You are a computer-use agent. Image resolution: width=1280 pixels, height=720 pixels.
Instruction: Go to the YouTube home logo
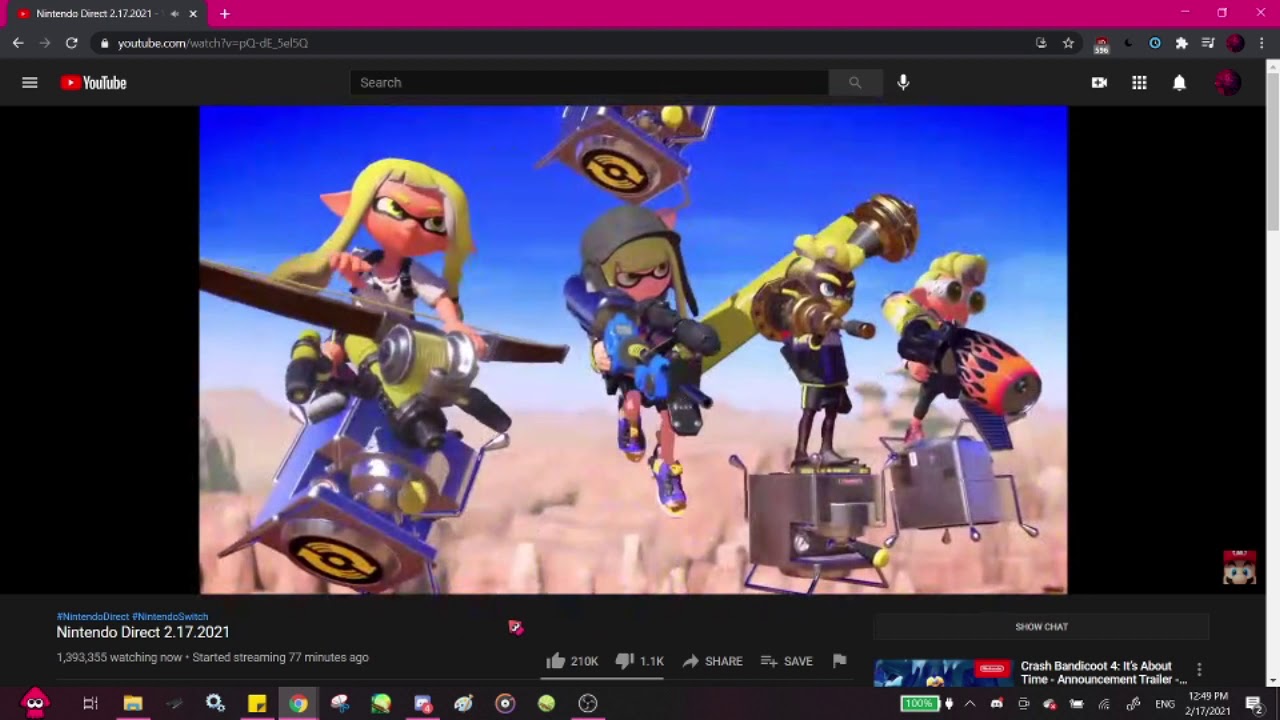[93, 83]
